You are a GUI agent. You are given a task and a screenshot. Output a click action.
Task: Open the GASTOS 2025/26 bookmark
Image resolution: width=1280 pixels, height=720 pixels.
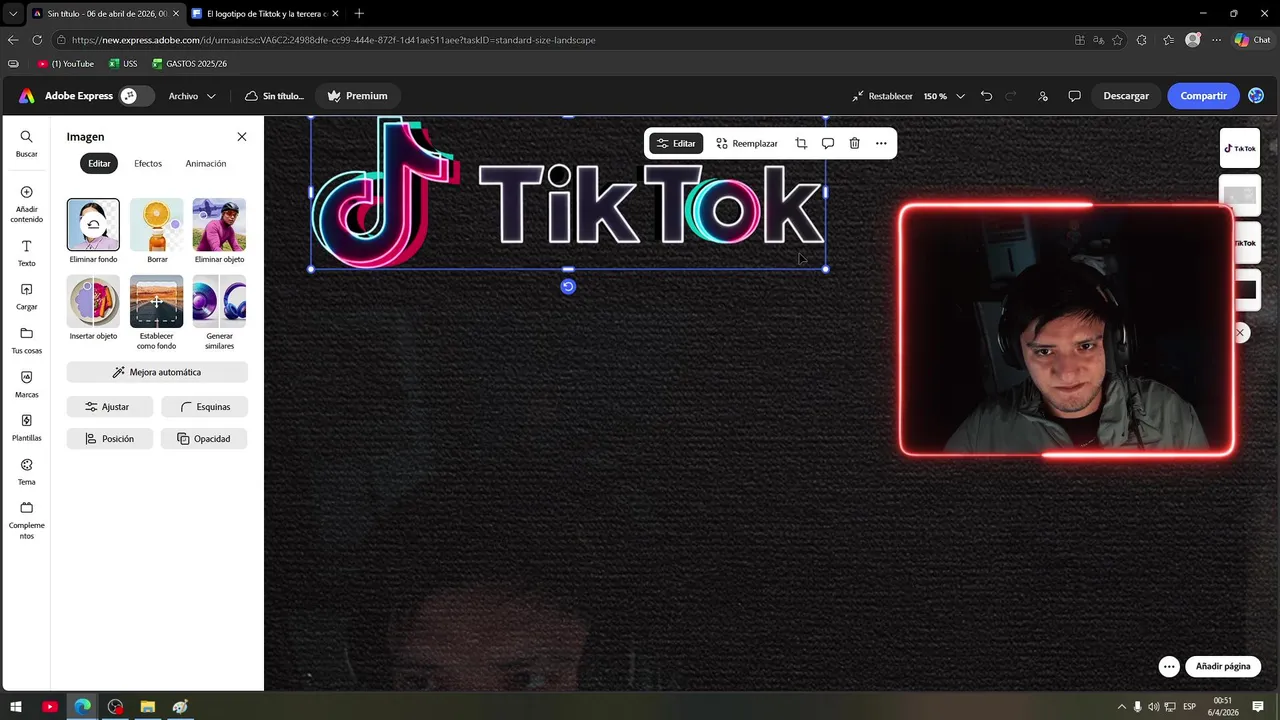[x=190, y=64]
